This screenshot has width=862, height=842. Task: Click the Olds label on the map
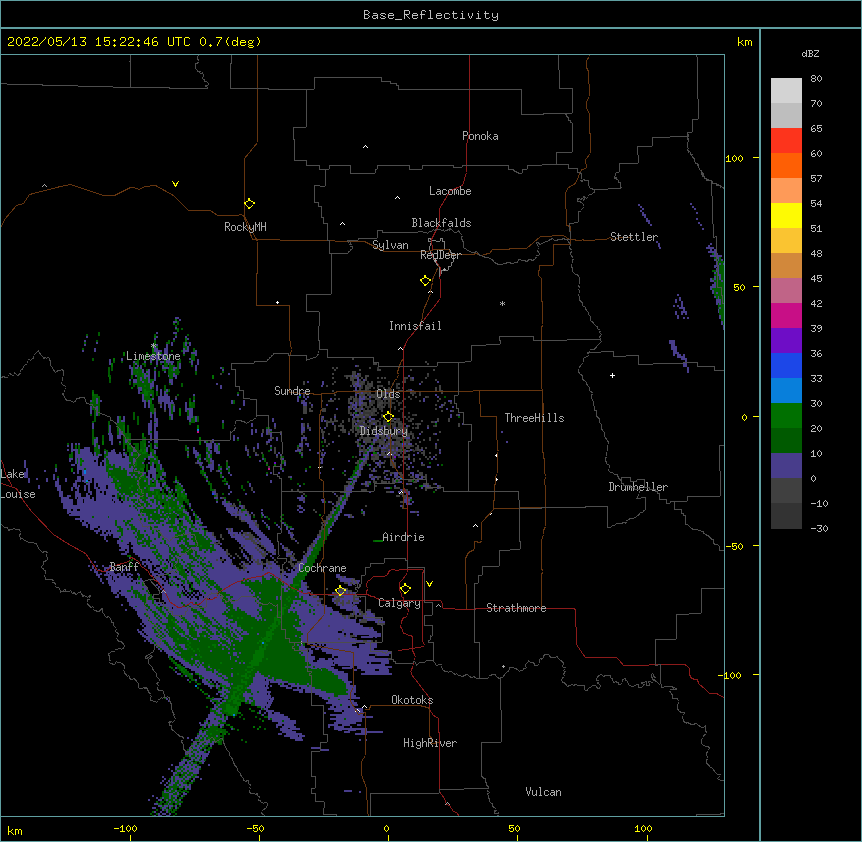tap(388, 394)
